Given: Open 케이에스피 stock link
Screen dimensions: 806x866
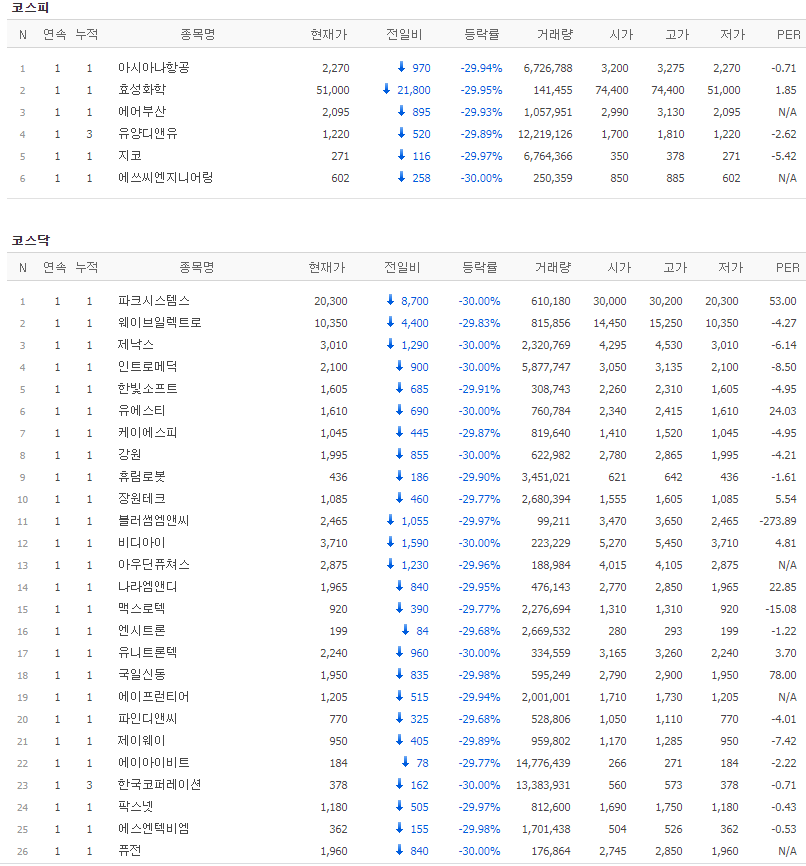Looking at the screenshot, I should click(x=147, y=434).
